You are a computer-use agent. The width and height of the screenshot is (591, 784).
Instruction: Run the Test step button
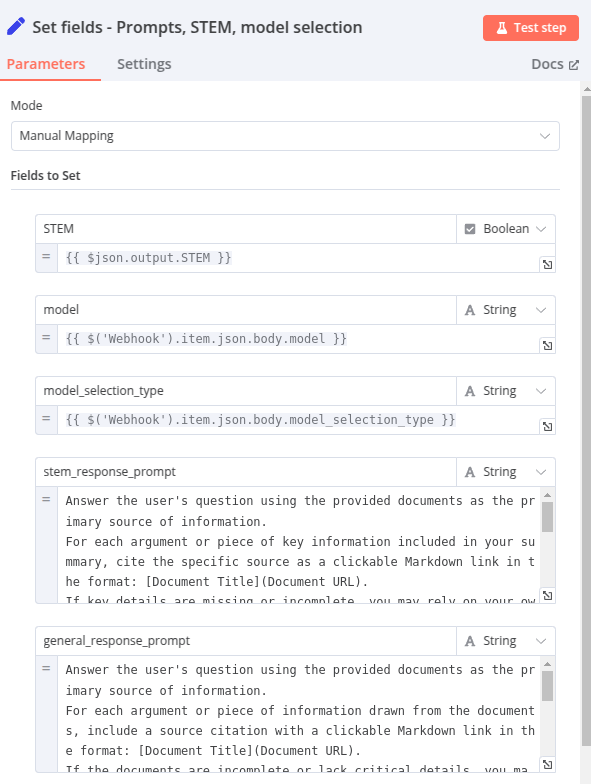click(530, 28)
